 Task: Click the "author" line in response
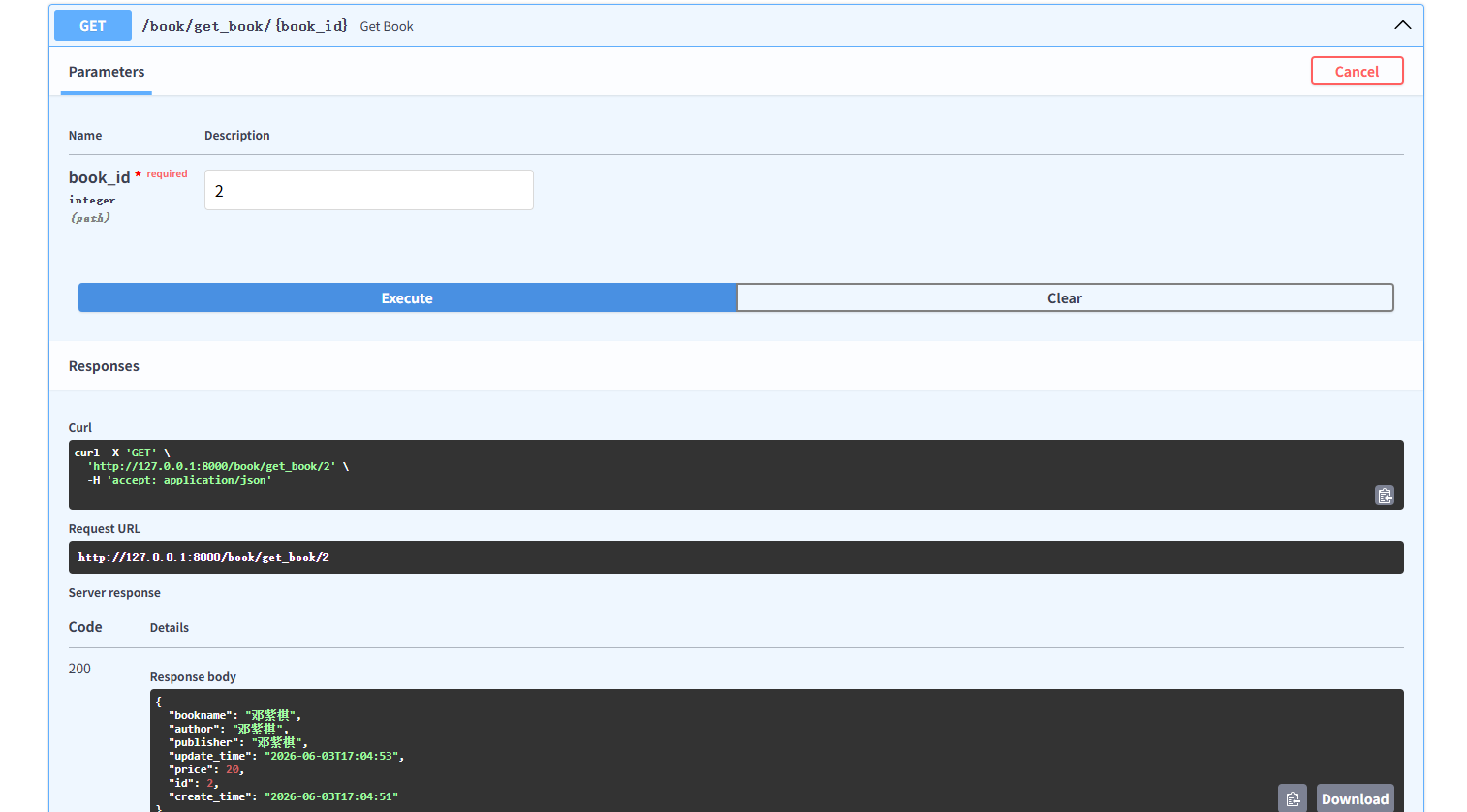point(229,729)
